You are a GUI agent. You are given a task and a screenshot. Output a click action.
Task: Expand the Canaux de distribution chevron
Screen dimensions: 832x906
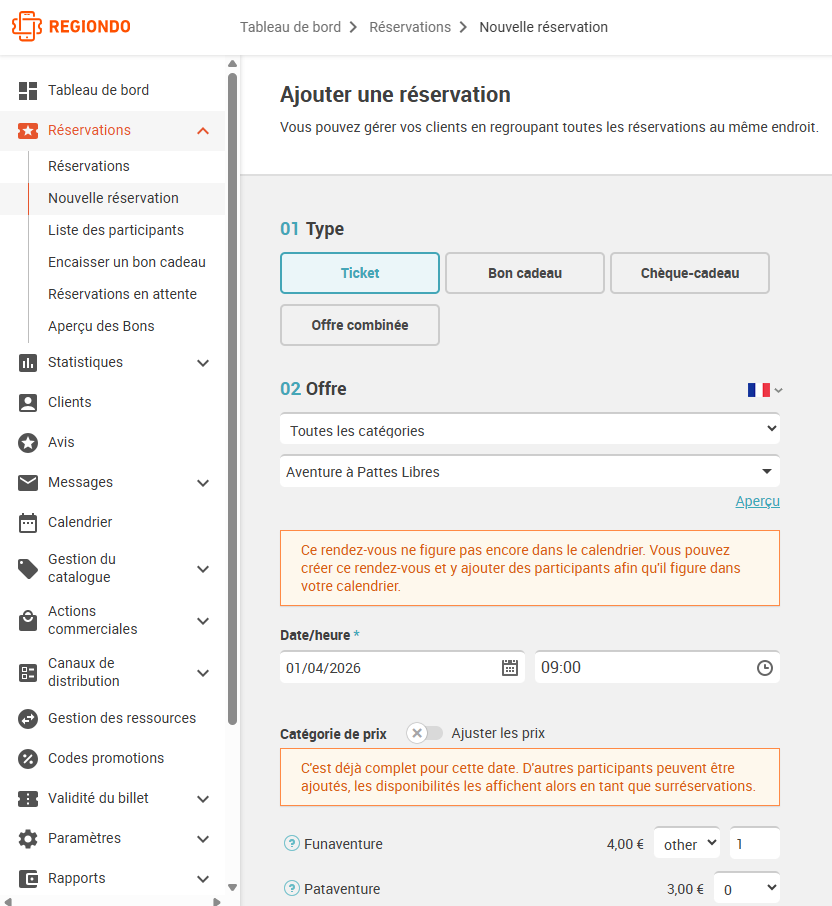point(203,673)
